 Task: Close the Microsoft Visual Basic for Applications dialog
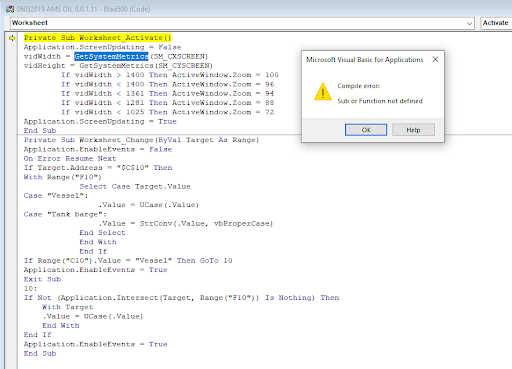[x=435, y=59]
